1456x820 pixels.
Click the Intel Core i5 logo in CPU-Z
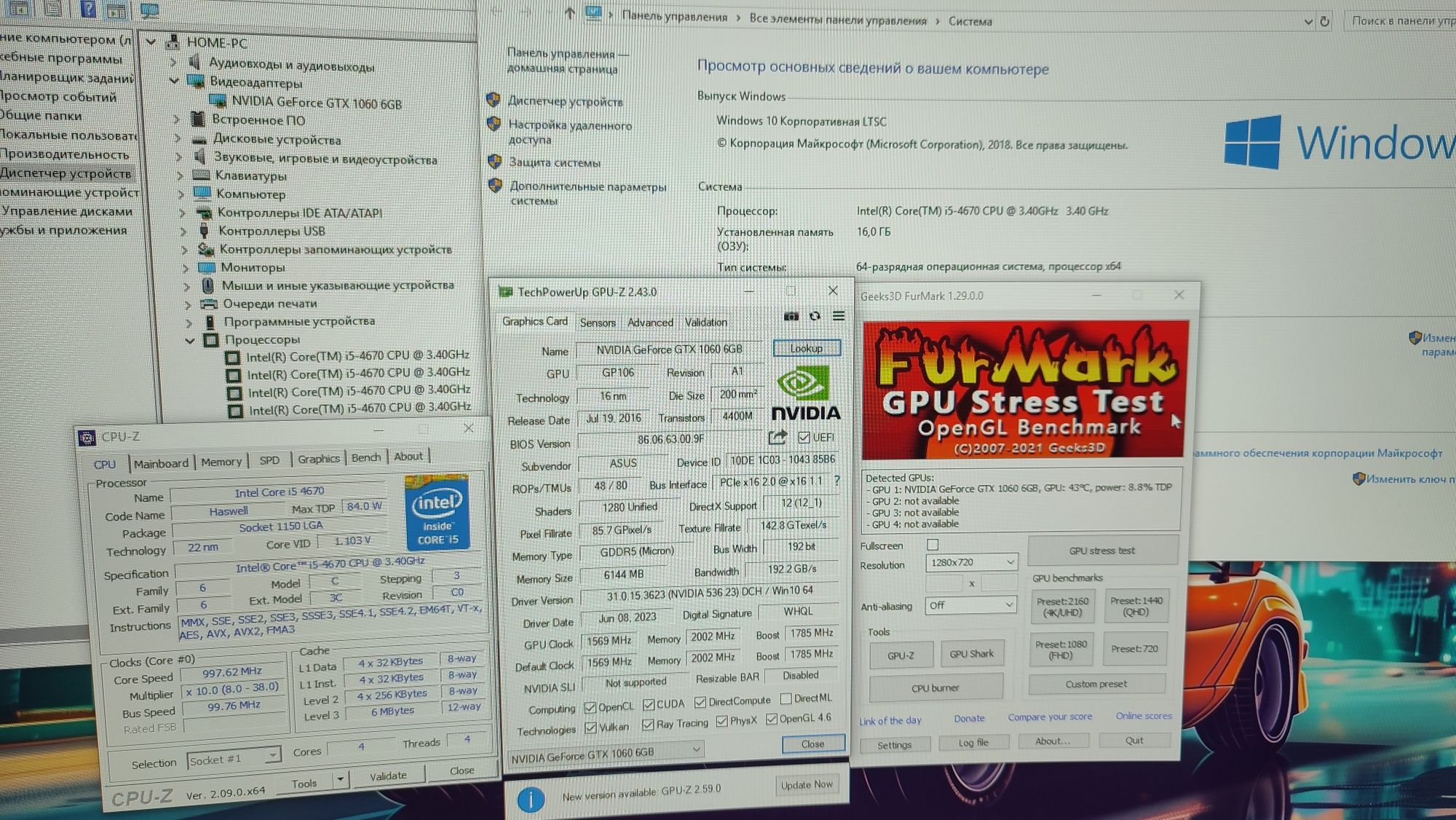pyautogui.click(x=437, y=511)
